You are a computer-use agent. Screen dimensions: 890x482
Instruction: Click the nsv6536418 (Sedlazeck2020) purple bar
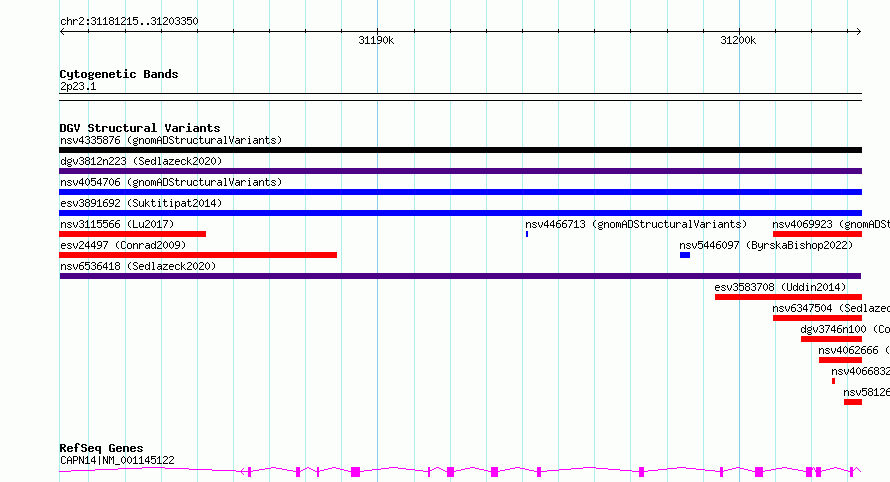(460, 276)
